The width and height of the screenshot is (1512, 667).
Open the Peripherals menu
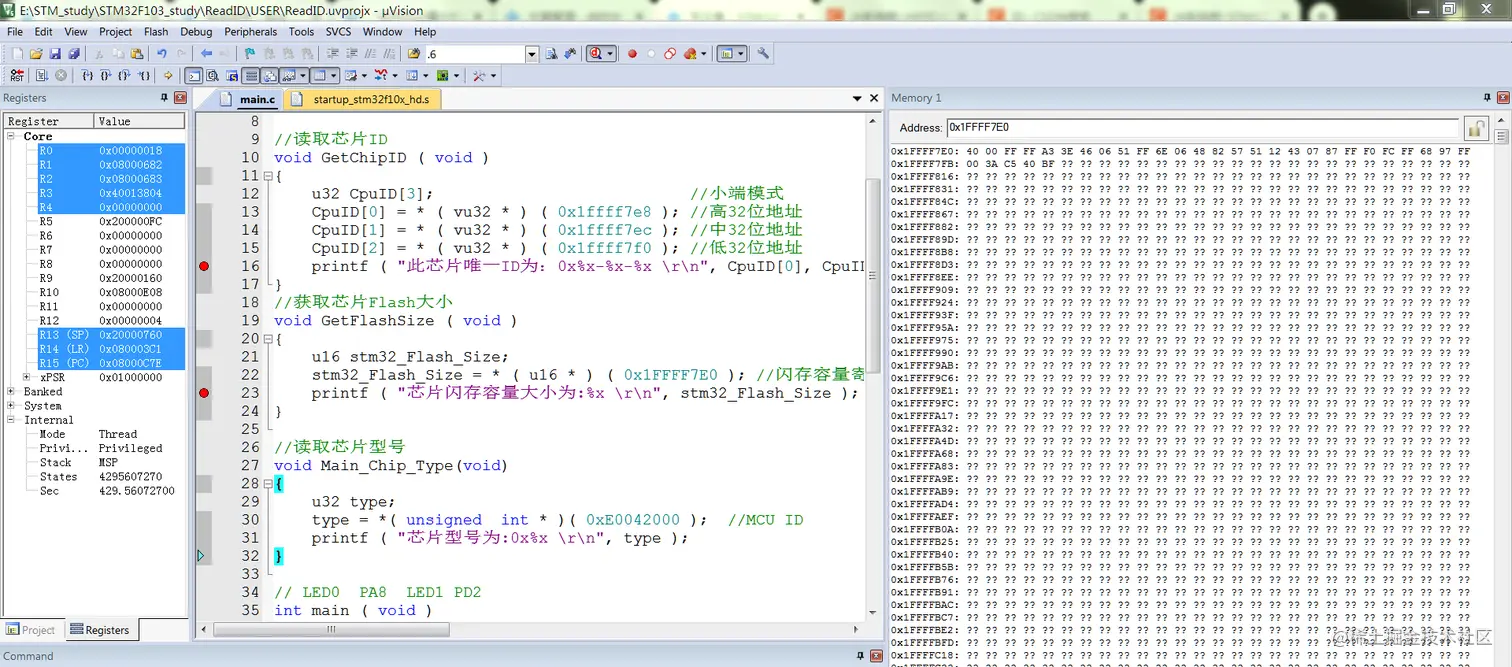coord(250,32)
